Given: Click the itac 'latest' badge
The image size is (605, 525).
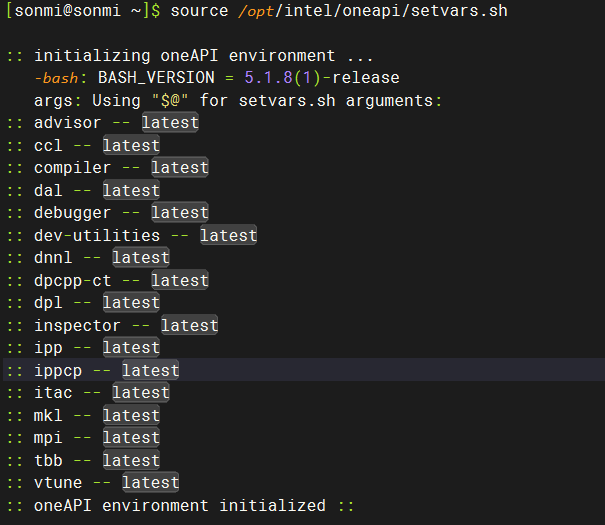Looking at the screenshot, I should 141,393.
